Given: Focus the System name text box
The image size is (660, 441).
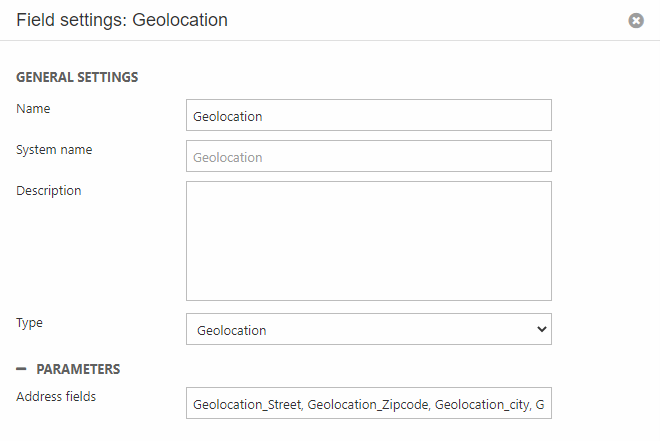Looking at the screenshot, I should pos(368,157).
